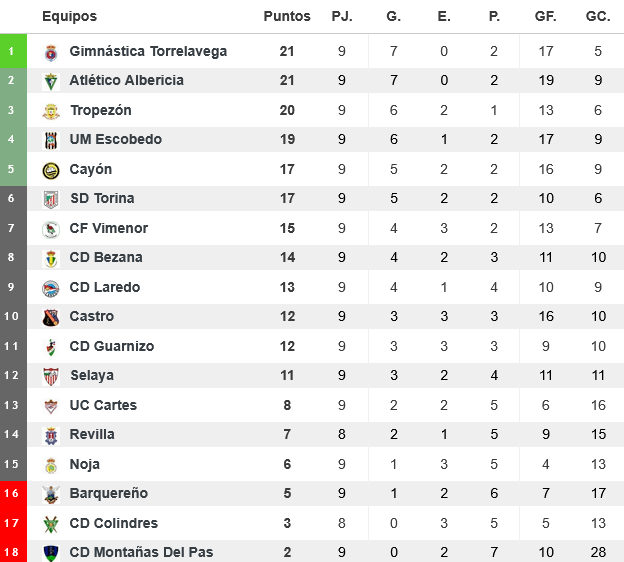Sort table by Puntos column header
This screenshot has height=562, width=624.
click(287, 17)
